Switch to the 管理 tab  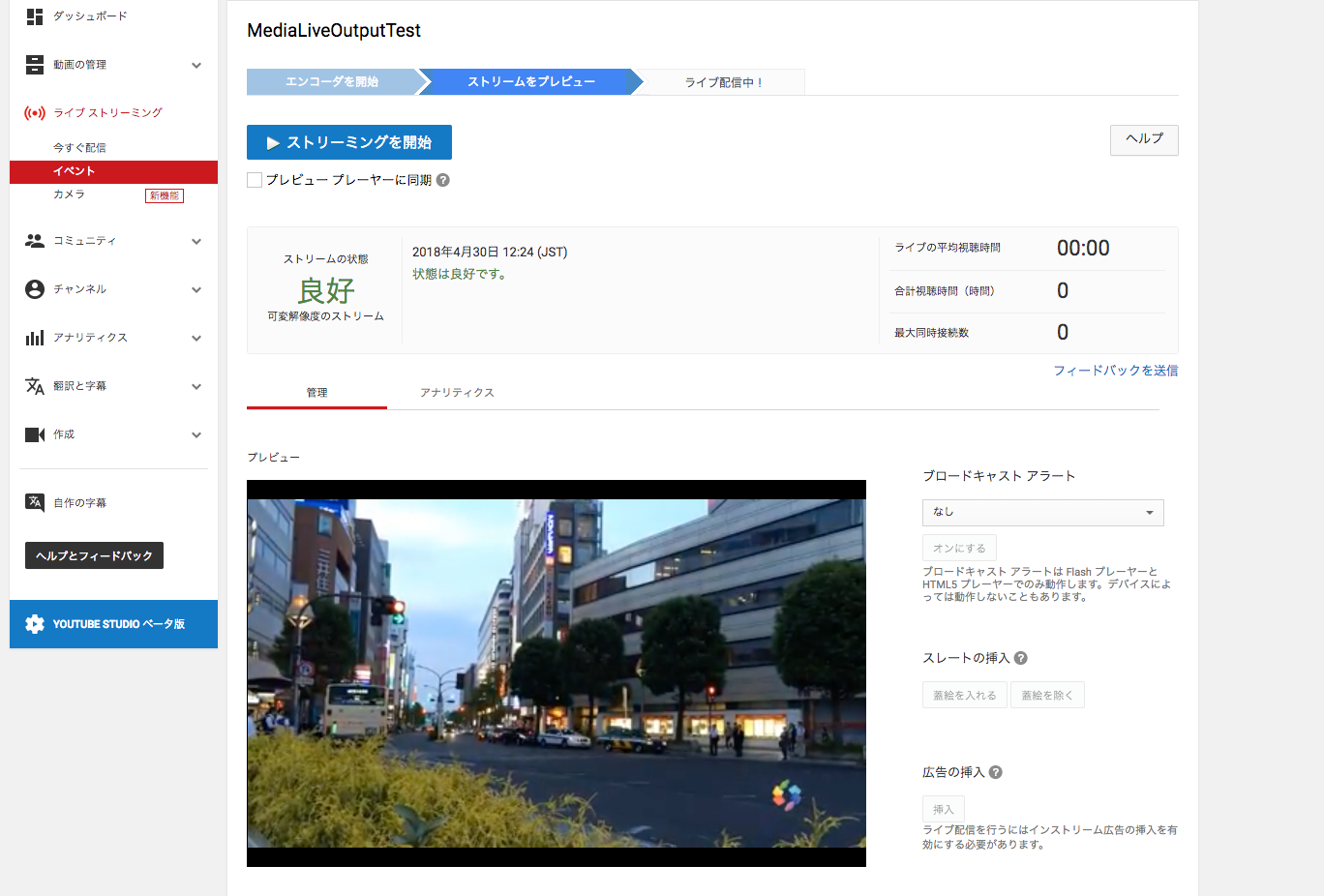click(x=317, y=393)
